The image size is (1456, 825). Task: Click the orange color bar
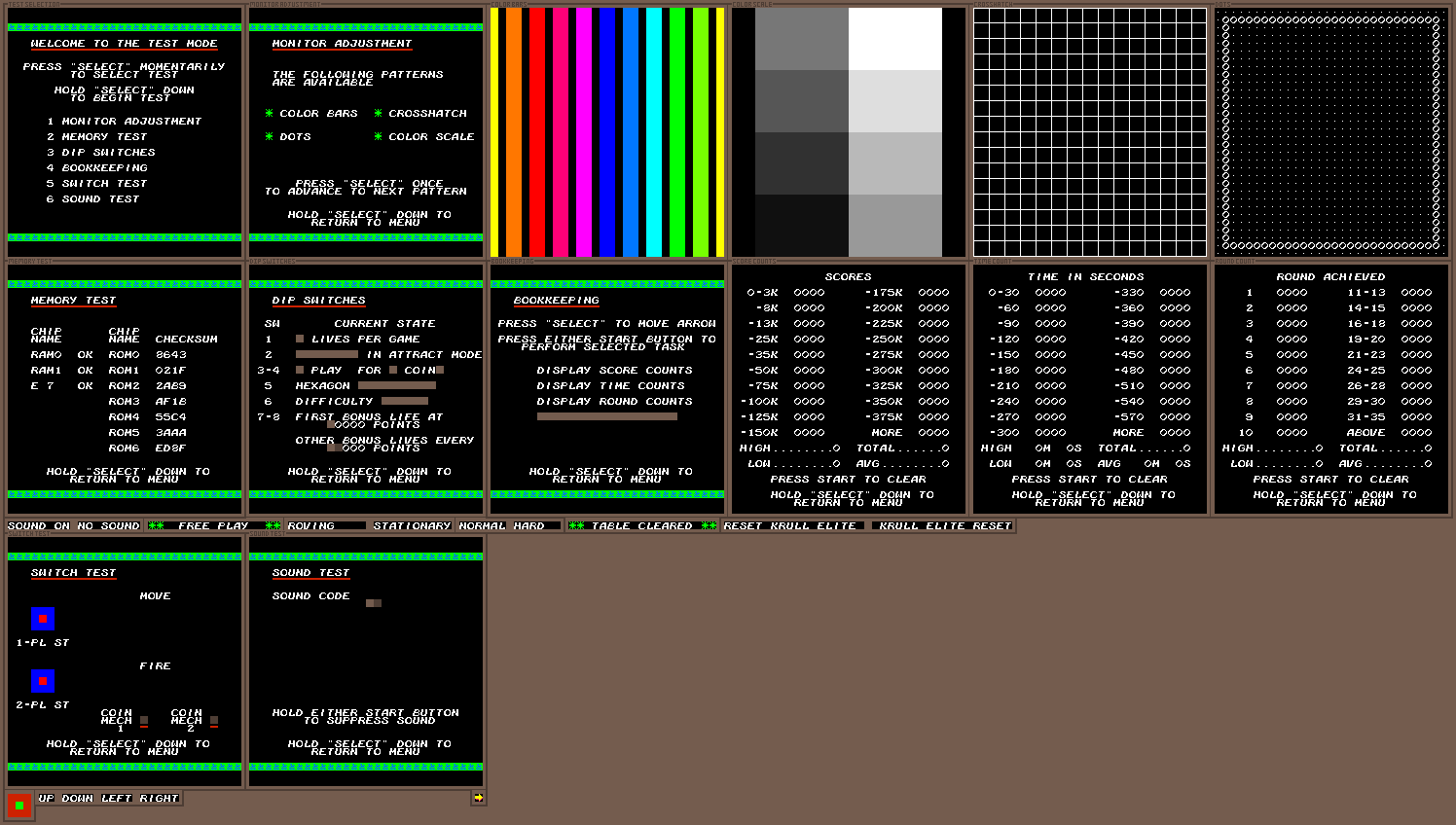(514, 132)
